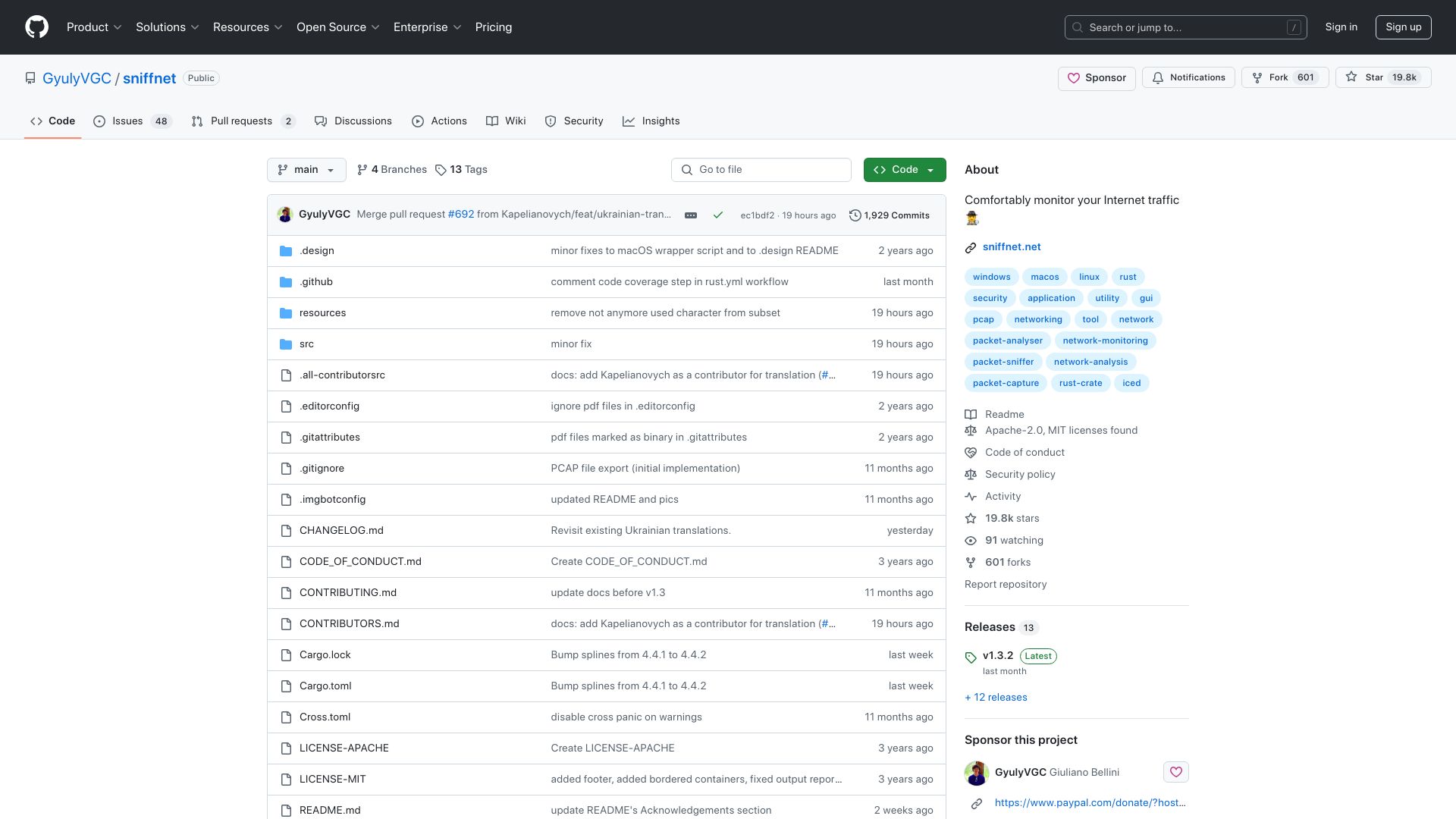The width and height of the screenshot is (1456, 819).
Task: Open the .design folder icon
Action: coord(286,251)
